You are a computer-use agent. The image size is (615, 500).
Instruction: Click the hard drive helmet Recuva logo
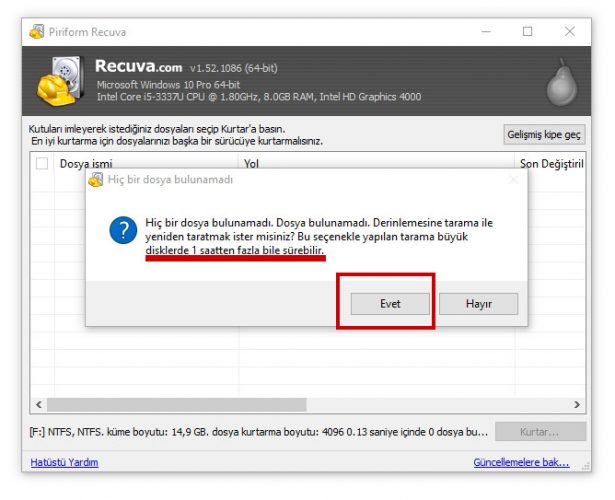pyautogui.click(x=61, y=81)
